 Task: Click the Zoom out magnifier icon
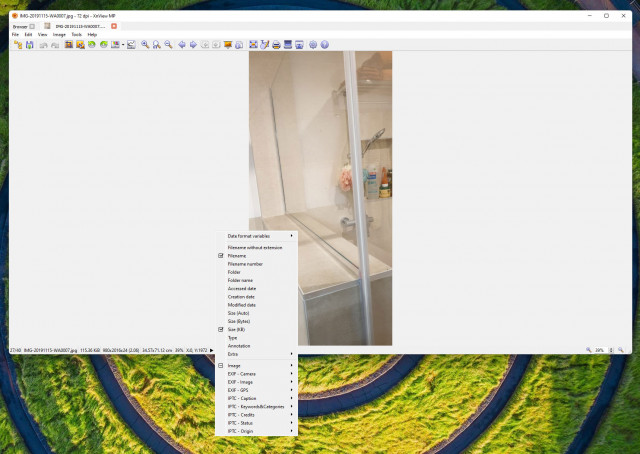point(168,45)
